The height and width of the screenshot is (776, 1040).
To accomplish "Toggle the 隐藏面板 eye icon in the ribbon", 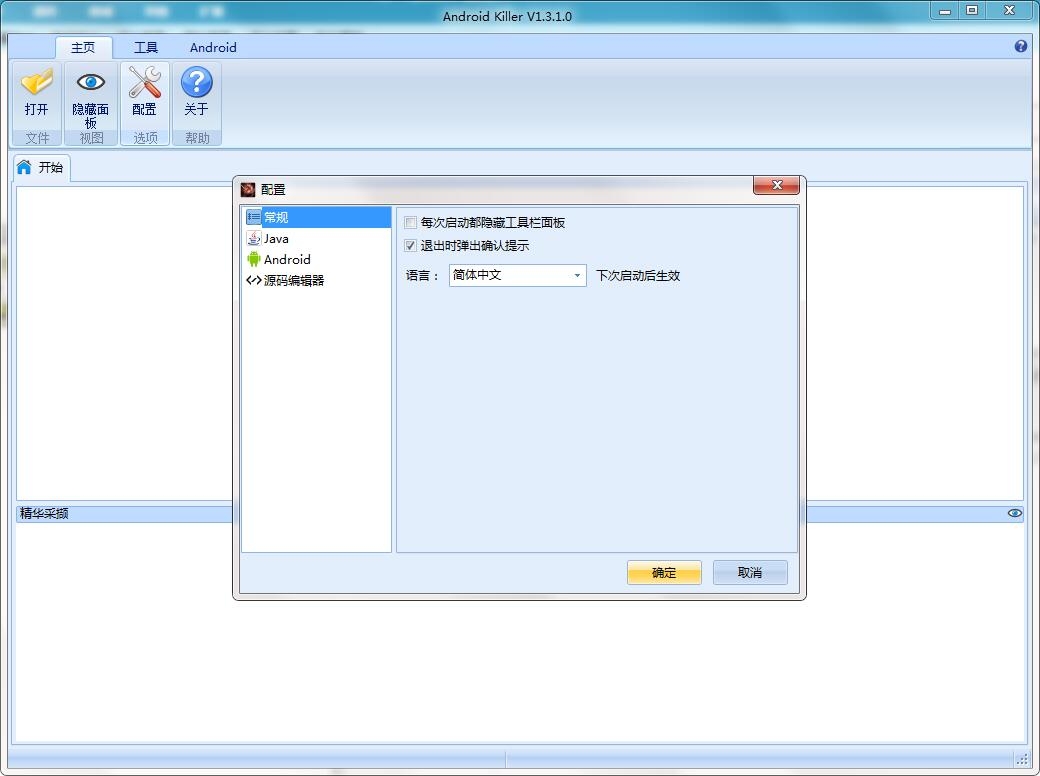I will coord(90,82).
